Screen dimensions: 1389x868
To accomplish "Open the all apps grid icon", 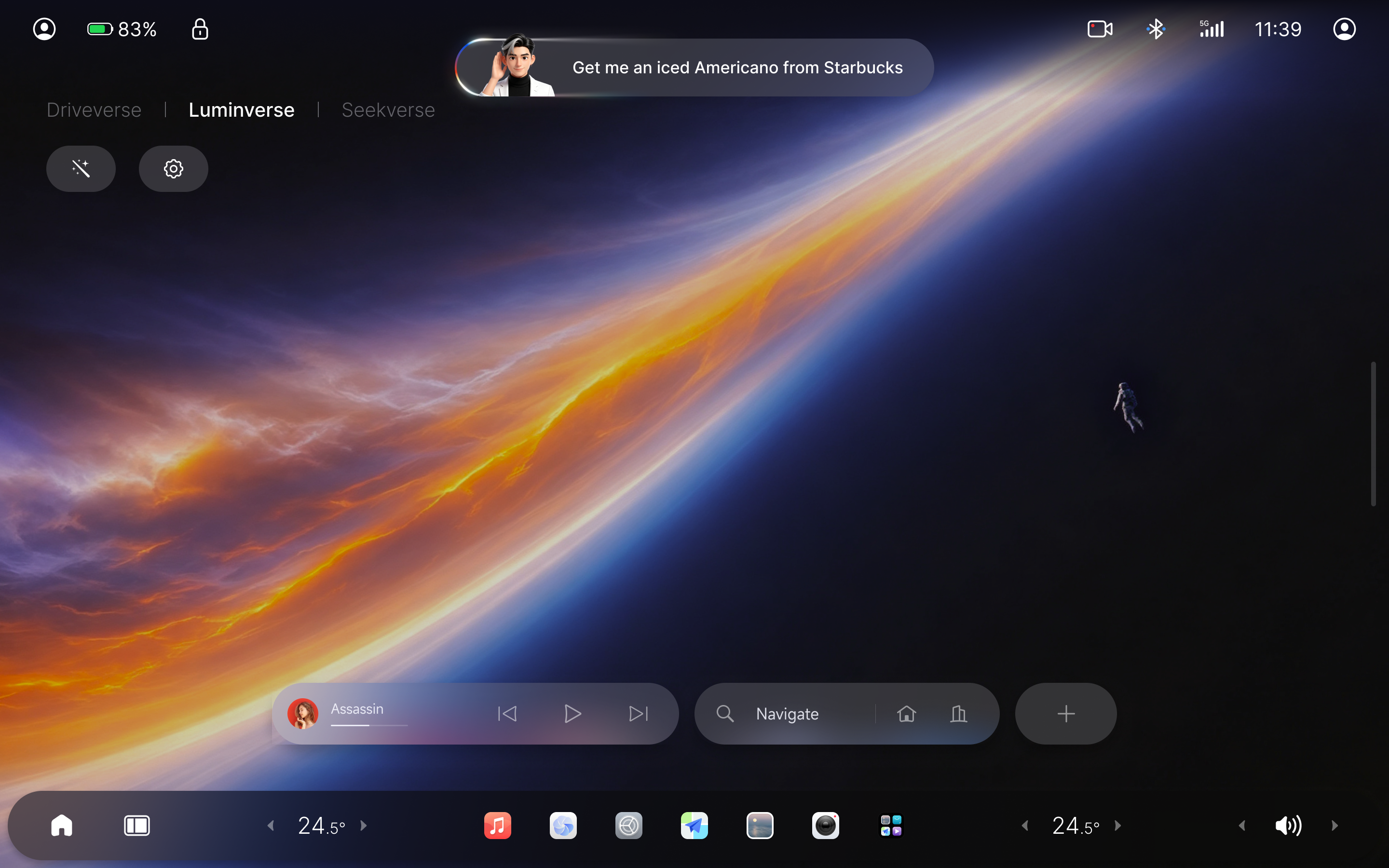I will point(891,826).
